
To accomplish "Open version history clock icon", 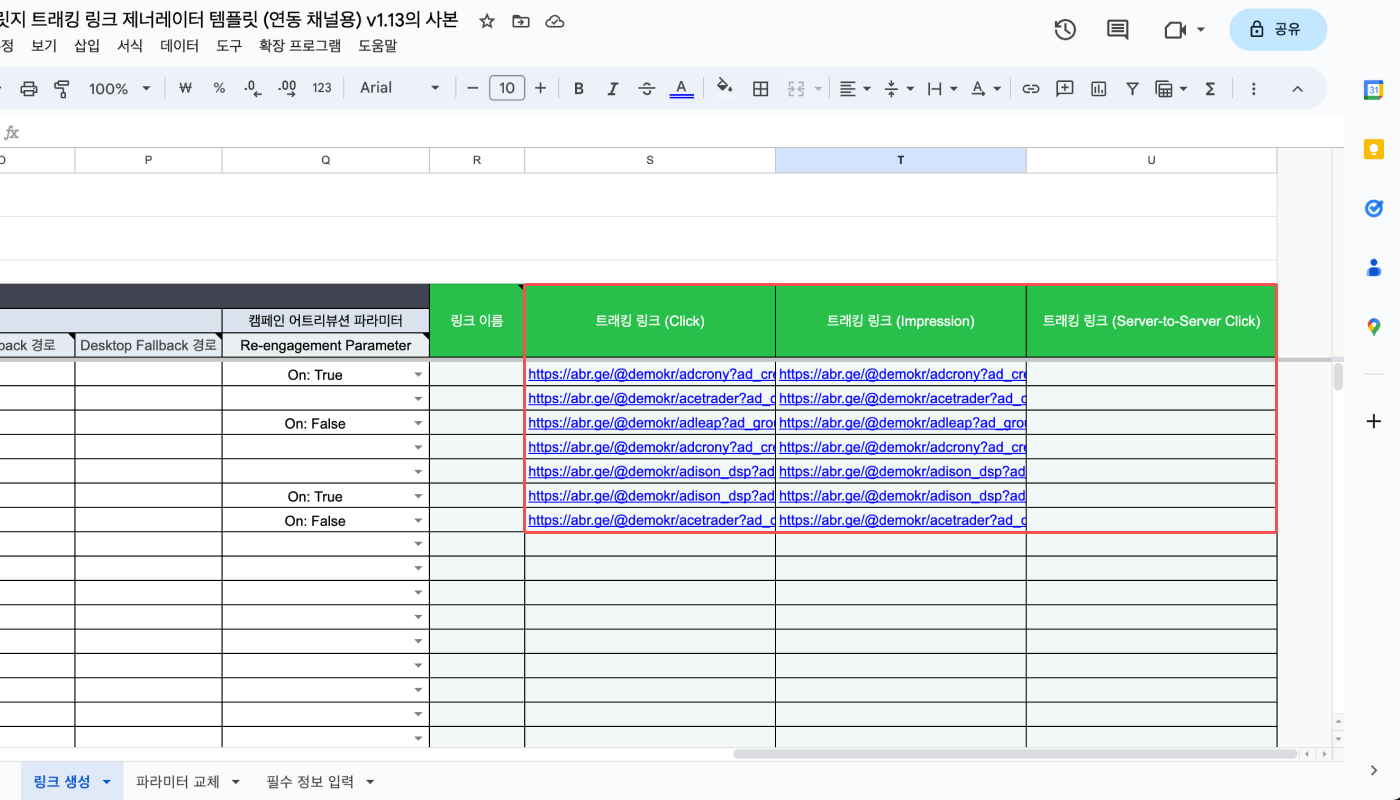I will [1065, 30].
